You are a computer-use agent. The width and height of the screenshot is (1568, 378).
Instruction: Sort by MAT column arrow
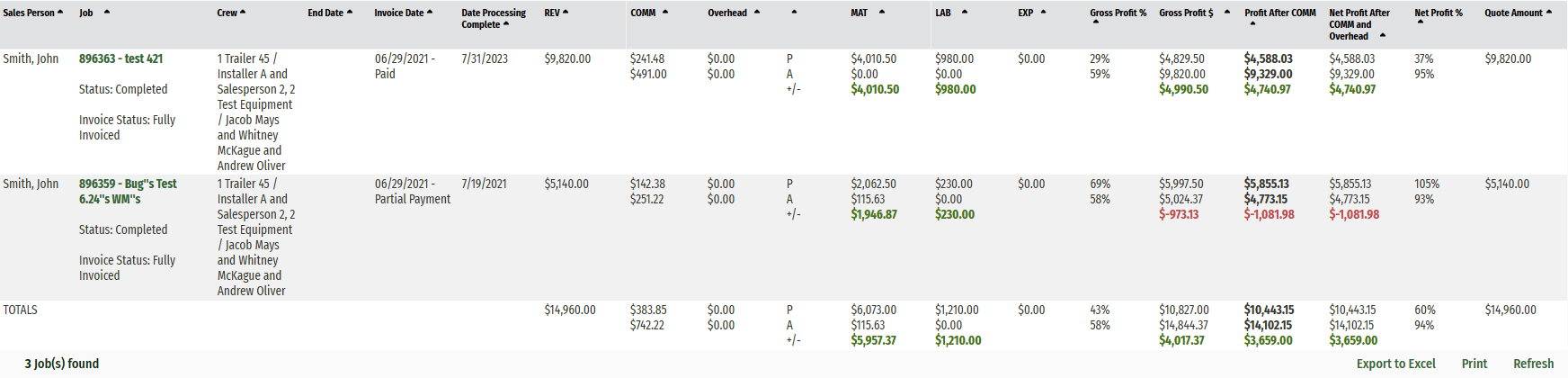[882, 13]
